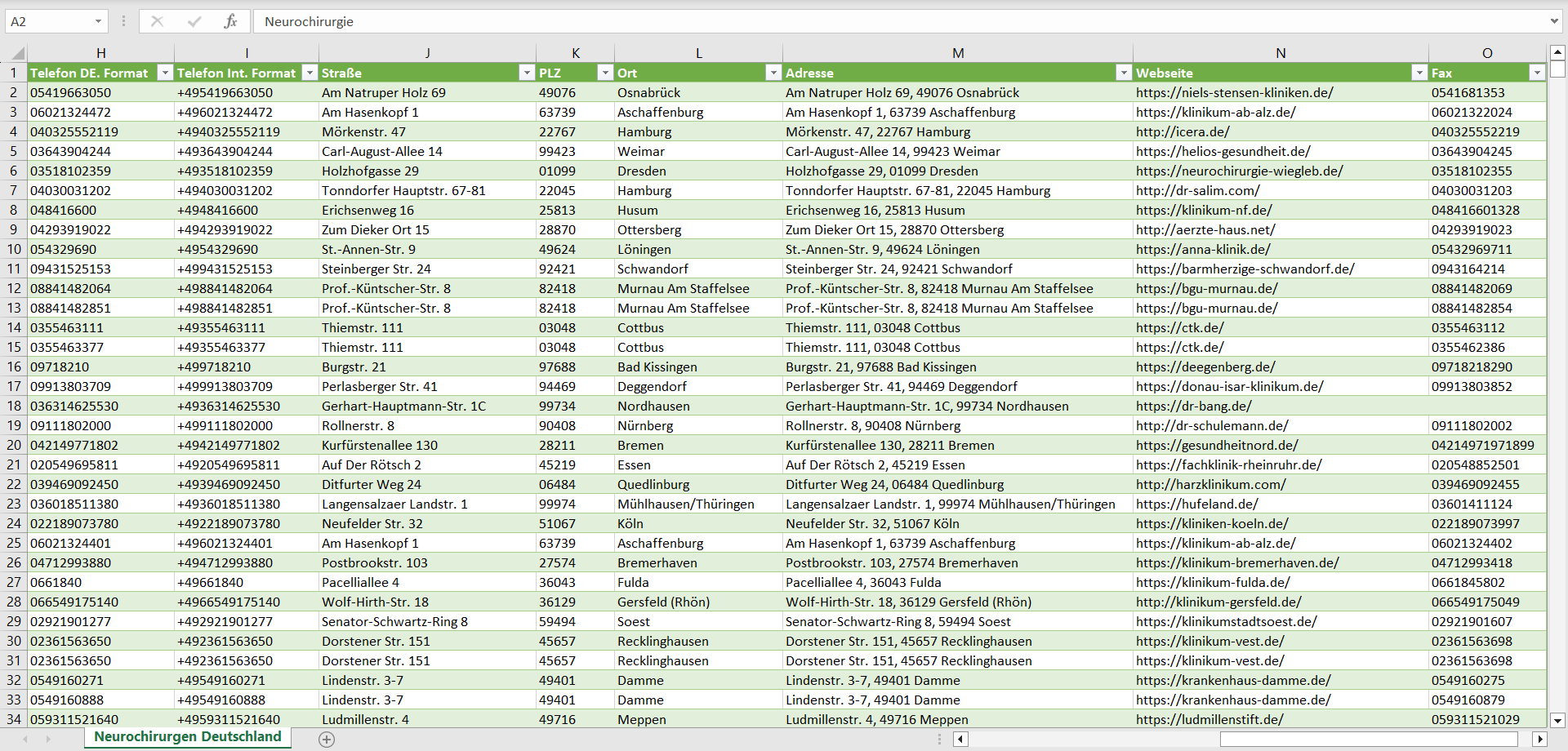Select column O header

tap(1487, 53)
